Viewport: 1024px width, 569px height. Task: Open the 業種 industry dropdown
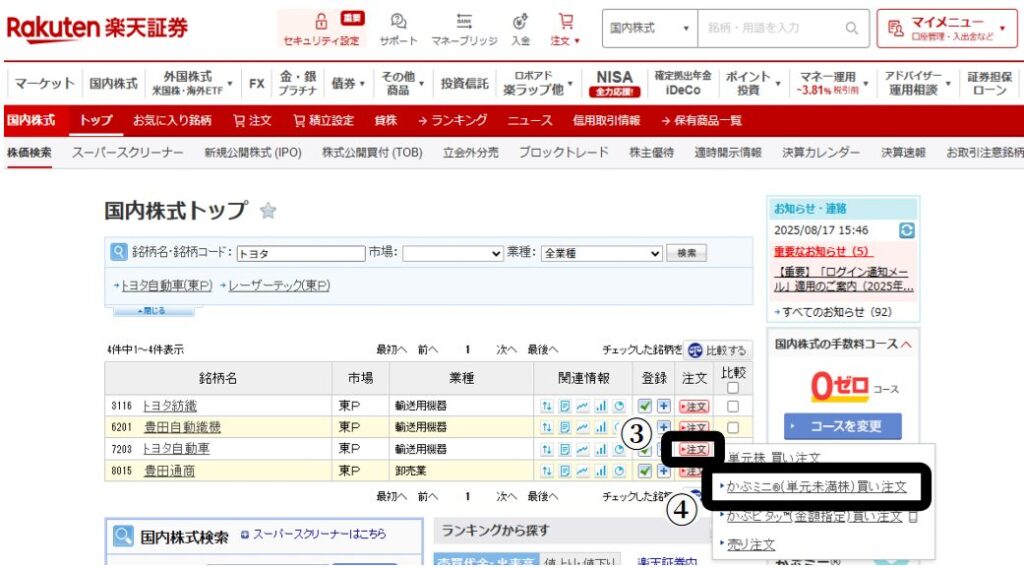pos(601,253)
